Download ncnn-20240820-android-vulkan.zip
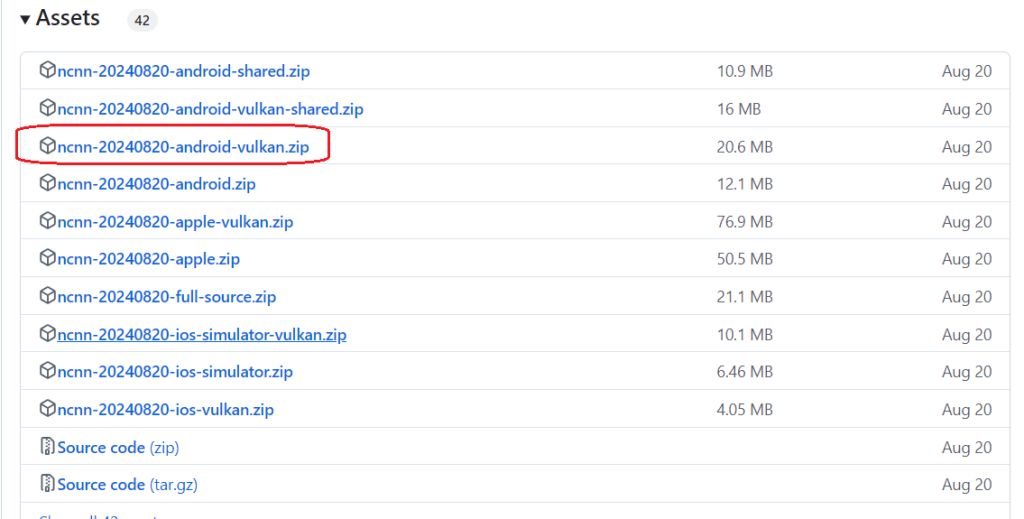Screen dimensions: 1024x519 tap(183, 147)
